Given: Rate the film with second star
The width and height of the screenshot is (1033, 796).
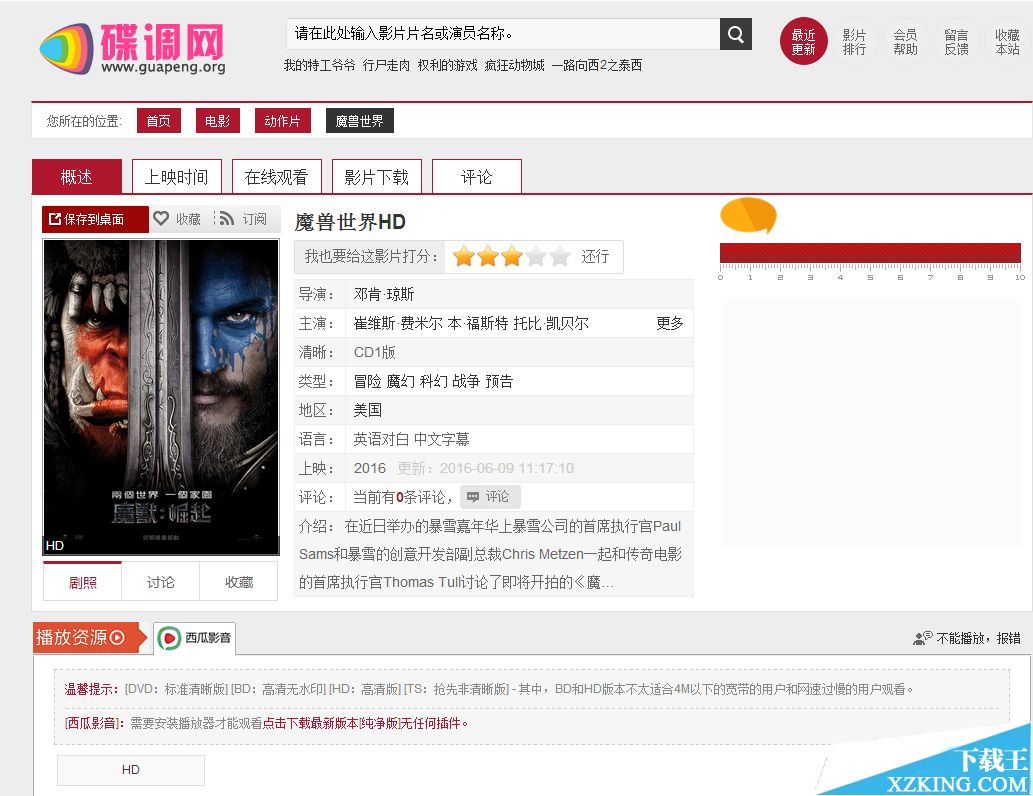Looking at the screenshot, I should pos(488,256).
